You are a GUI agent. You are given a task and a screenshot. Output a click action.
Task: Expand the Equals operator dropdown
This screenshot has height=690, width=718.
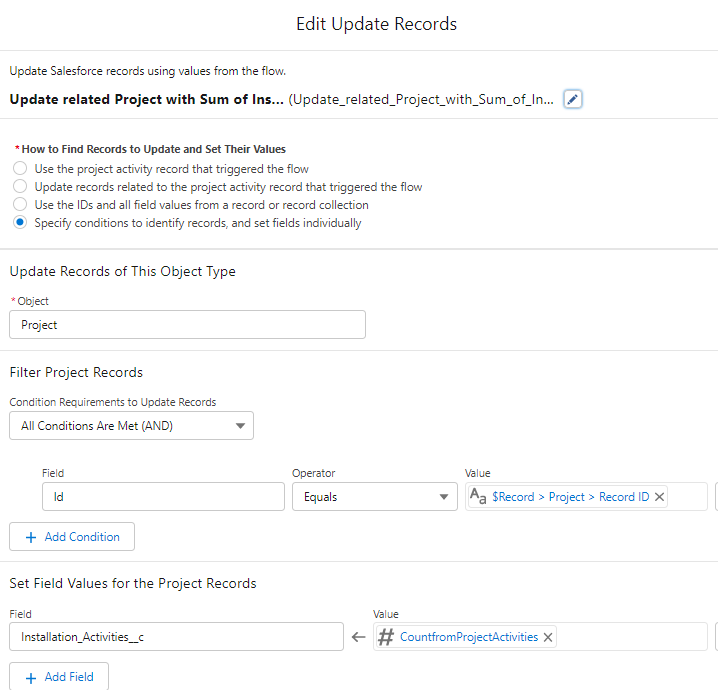coord(374,497)
